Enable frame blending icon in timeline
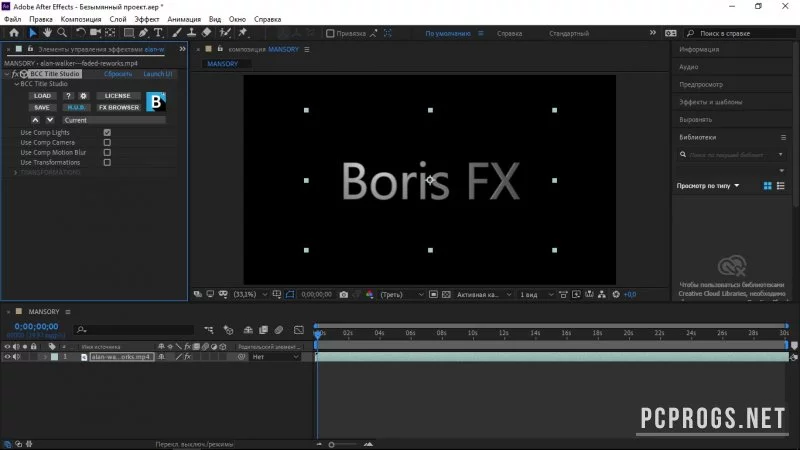The width and height of the screenshot is (800, 450). (263, 330)
